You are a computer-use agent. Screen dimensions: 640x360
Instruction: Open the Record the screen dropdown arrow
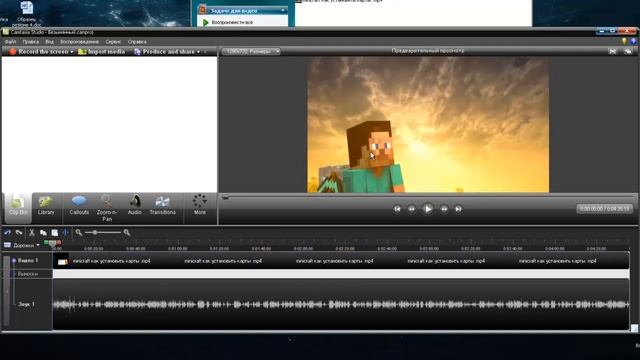pyautogui.click(x=72, y=52)
